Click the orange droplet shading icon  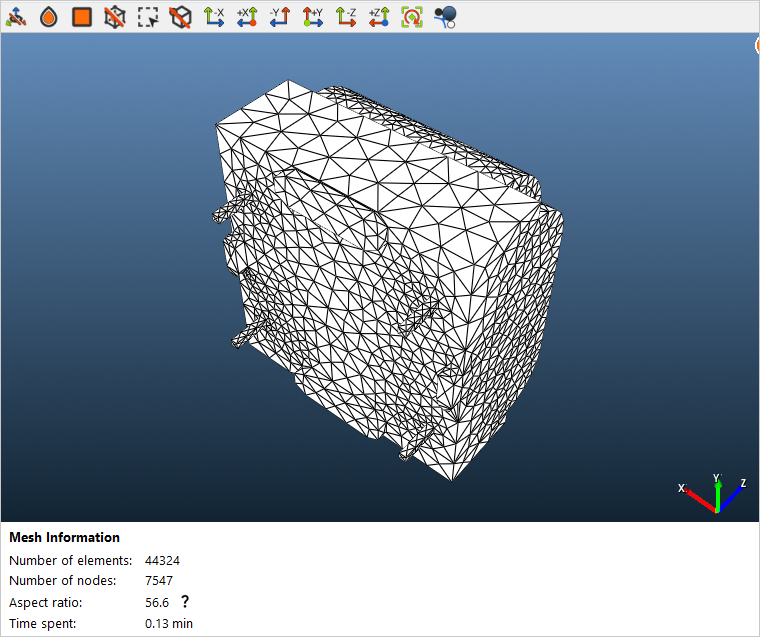tap(49, 17)
